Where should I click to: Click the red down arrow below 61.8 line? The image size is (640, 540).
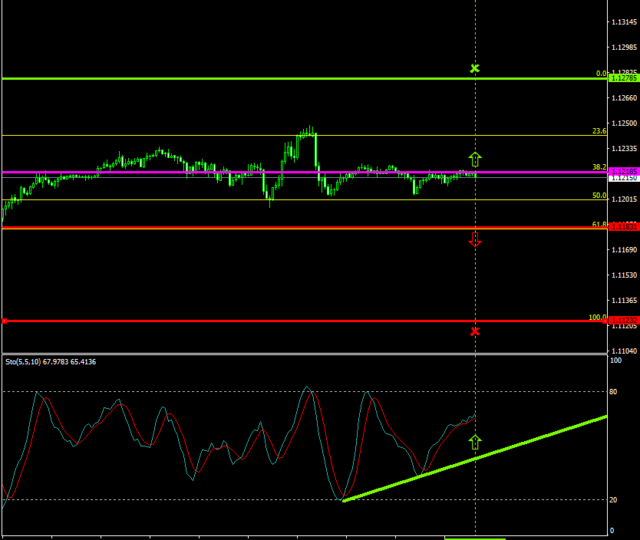click(x=475, y=238)
